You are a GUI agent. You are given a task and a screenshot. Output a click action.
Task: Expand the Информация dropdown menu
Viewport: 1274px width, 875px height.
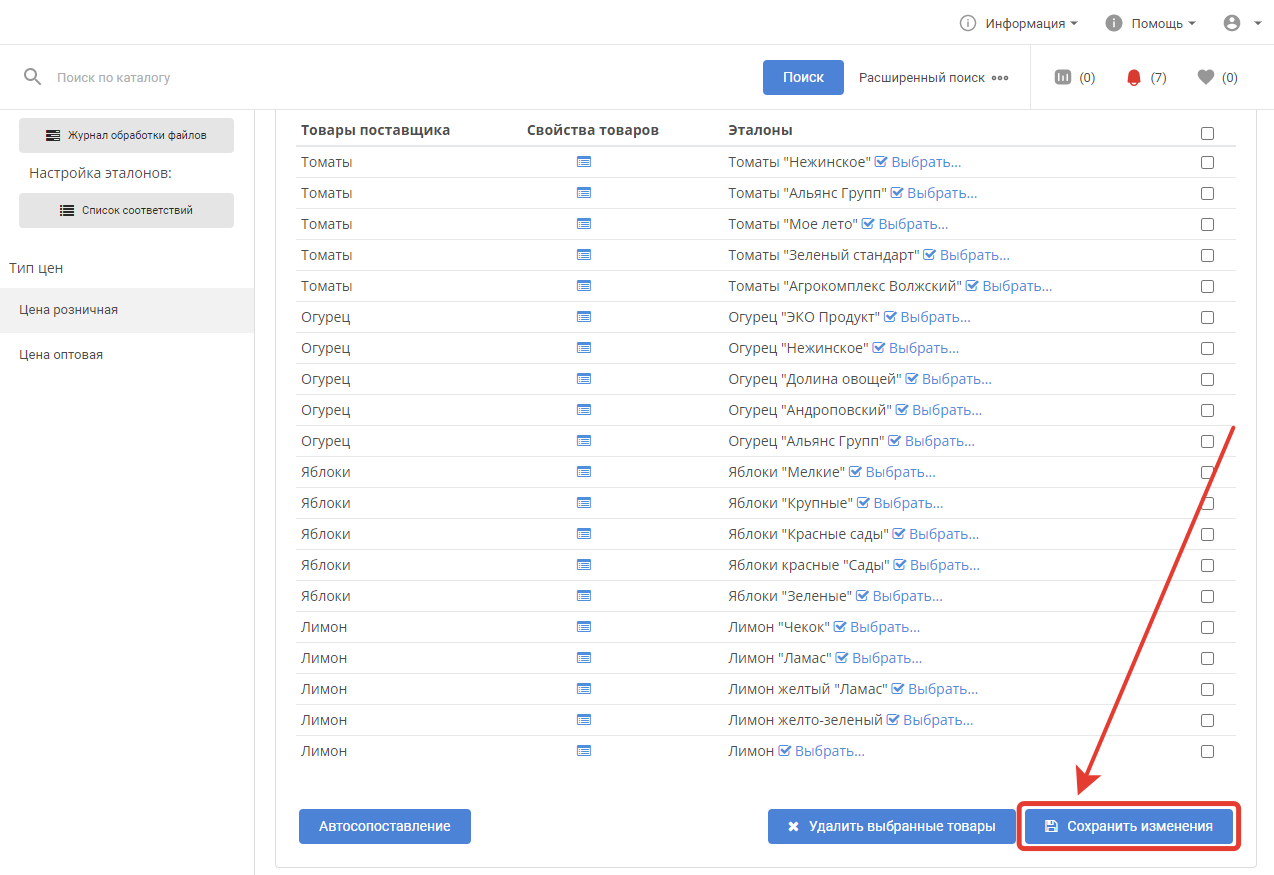click(1019, 23)
